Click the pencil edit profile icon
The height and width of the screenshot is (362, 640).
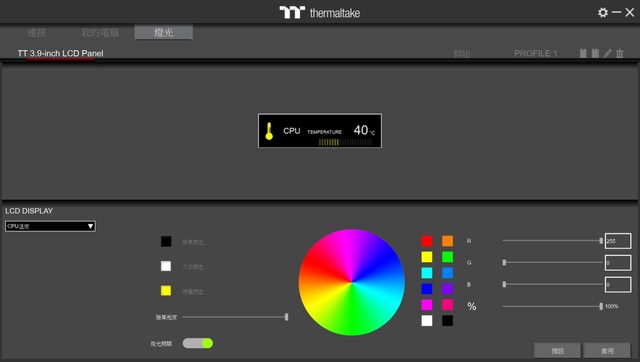(608, 53)
